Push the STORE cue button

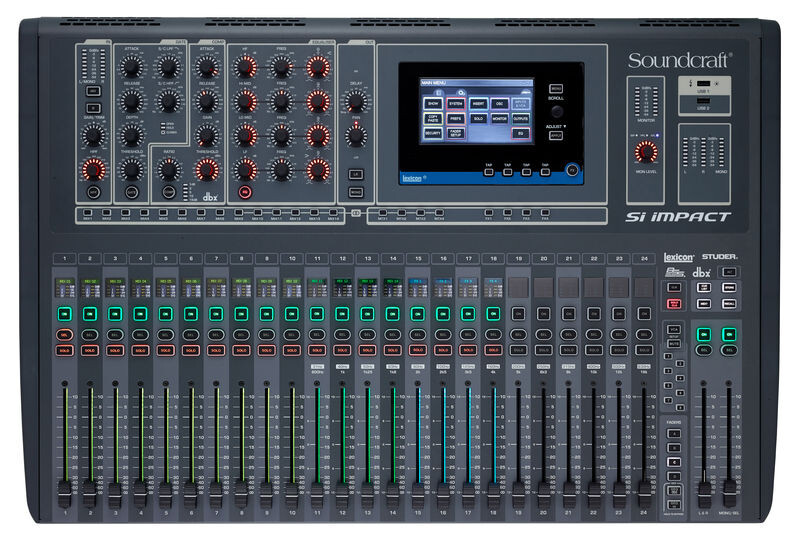(x=729, y=287)
